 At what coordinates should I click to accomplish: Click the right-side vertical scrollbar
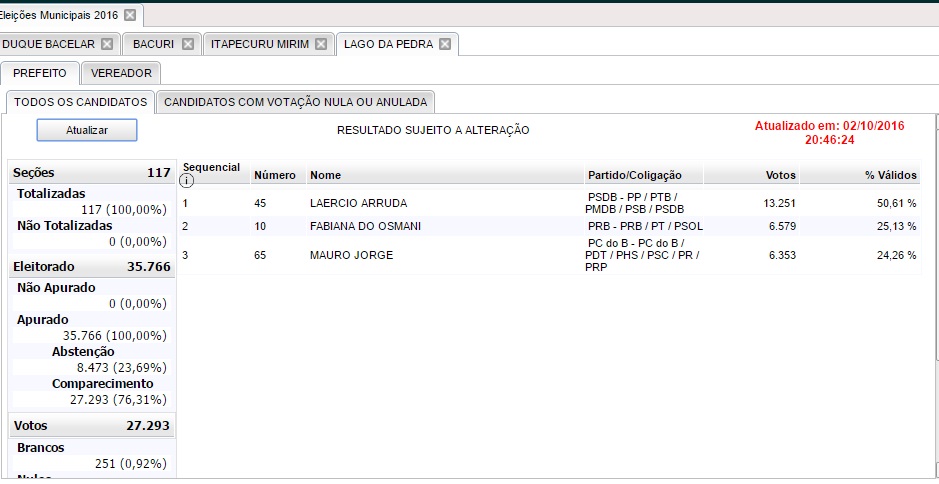point(933,300)
